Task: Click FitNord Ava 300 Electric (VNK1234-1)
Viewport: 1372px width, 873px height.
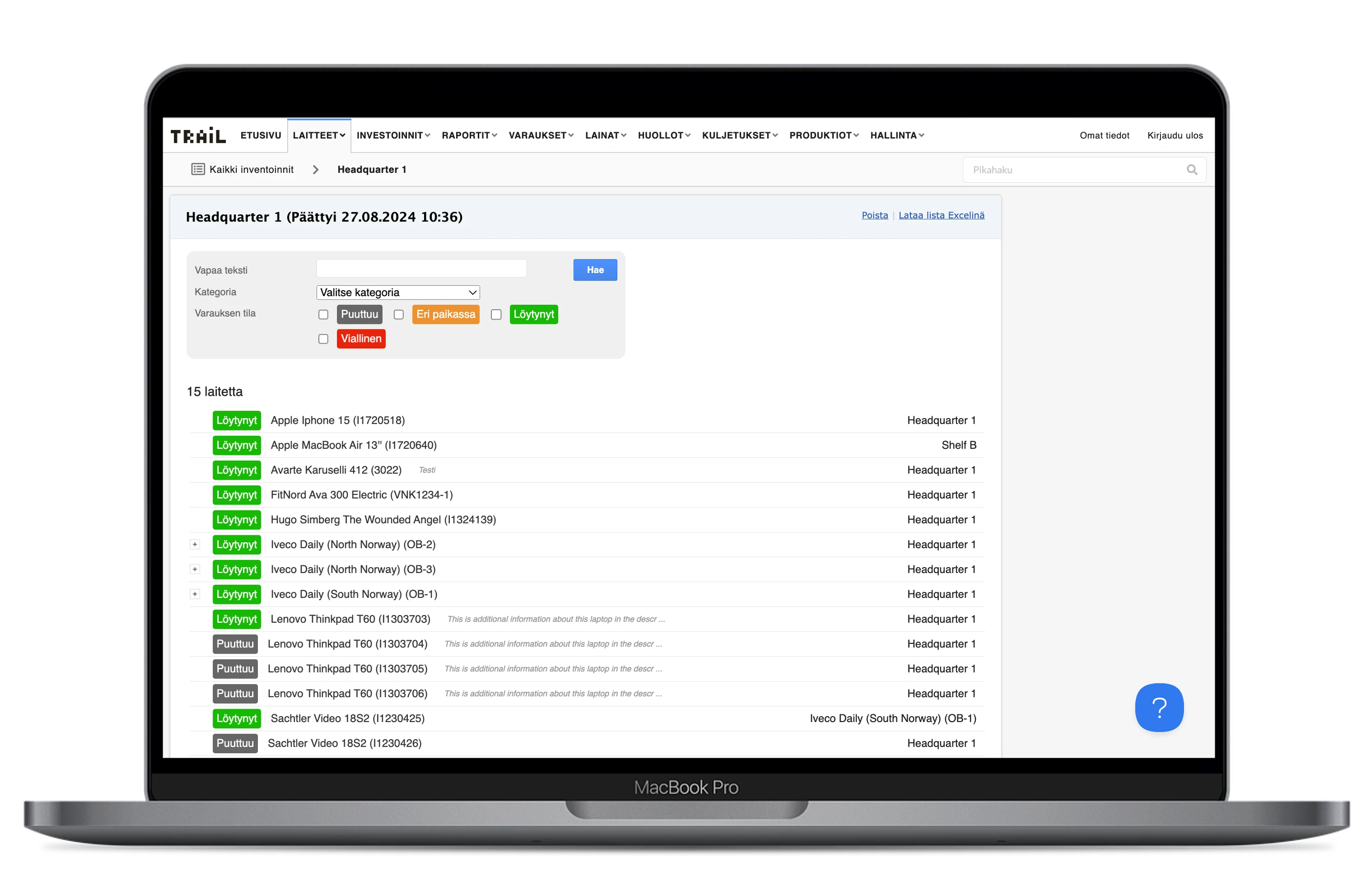Action: 361,495
